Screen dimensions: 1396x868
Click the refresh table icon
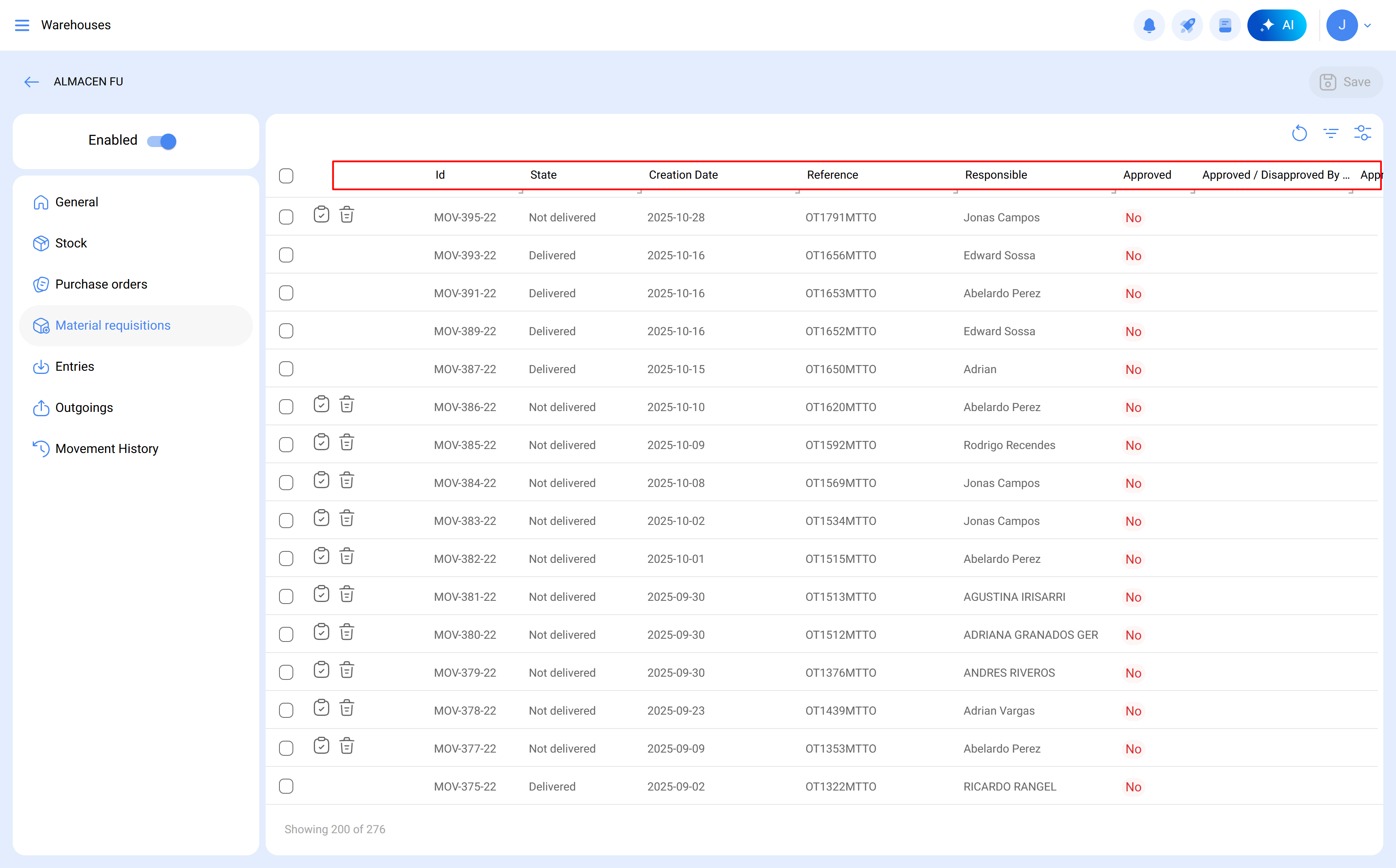point(1299,133)
